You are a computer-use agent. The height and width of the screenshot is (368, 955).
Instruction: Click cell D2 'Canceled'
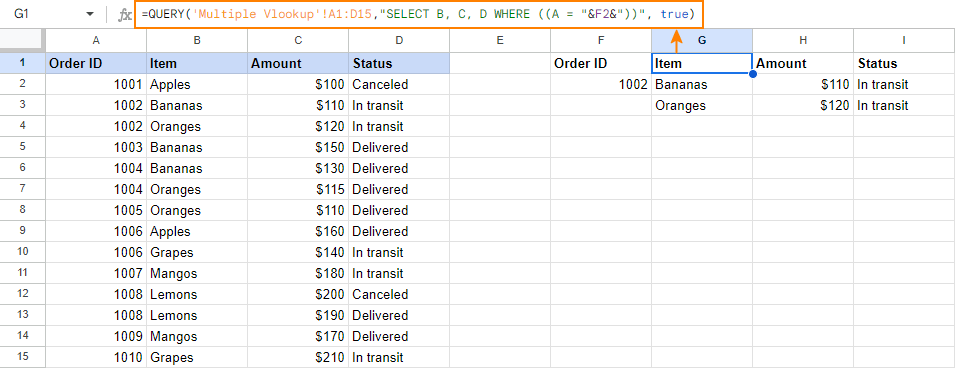(x=399, y=85)
